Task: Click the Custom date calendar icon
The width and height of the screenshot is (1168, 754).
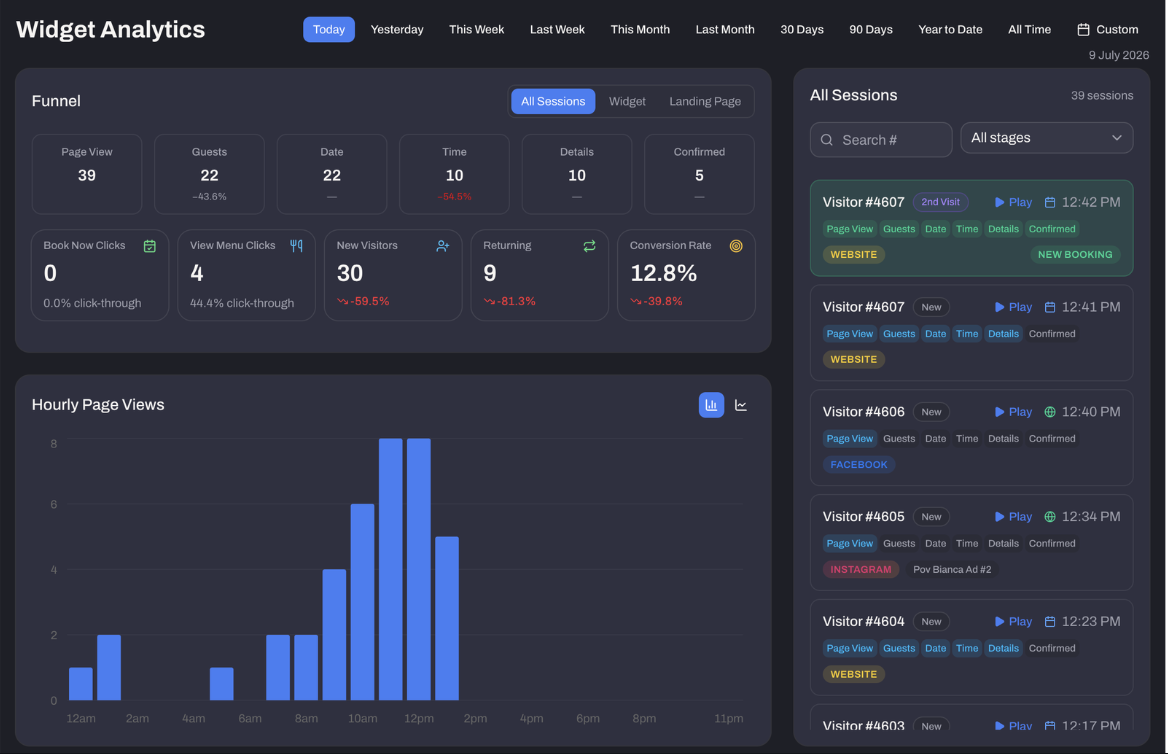Action: tap(1083, 30)
